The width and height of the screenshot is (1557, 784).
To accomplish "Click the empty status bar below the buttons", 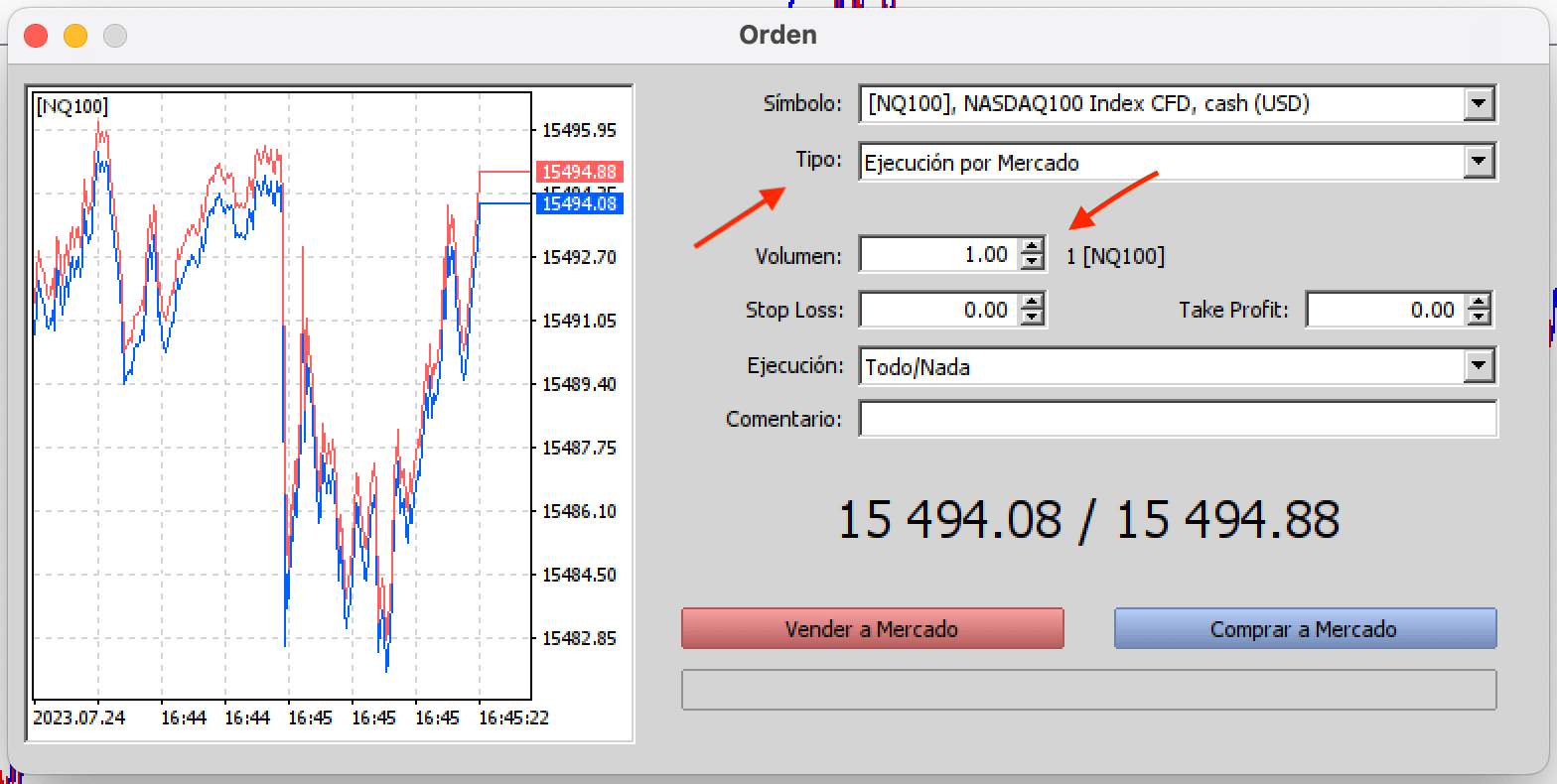I will pos(1089,690).
